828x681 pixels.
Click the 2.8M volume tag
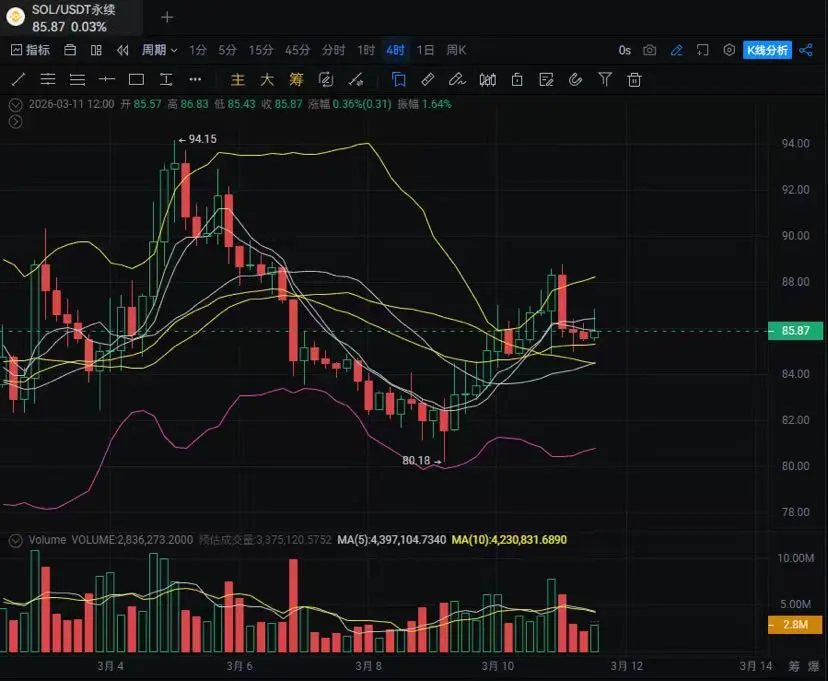click(795, 625)
